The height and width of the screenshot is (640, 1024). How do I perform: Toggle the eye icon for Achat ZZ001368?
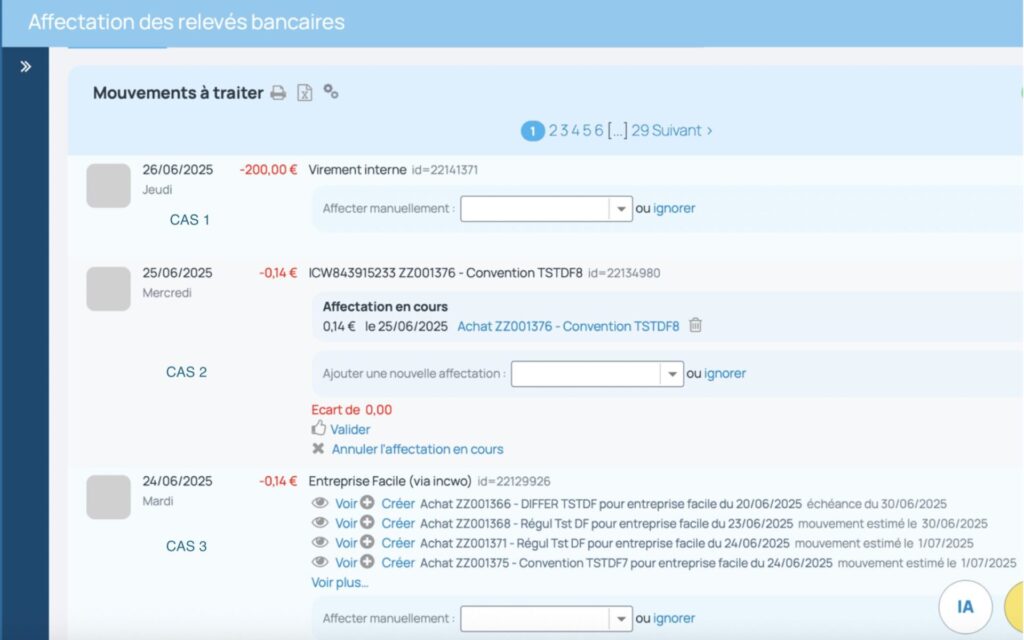[x=320, y=523]
